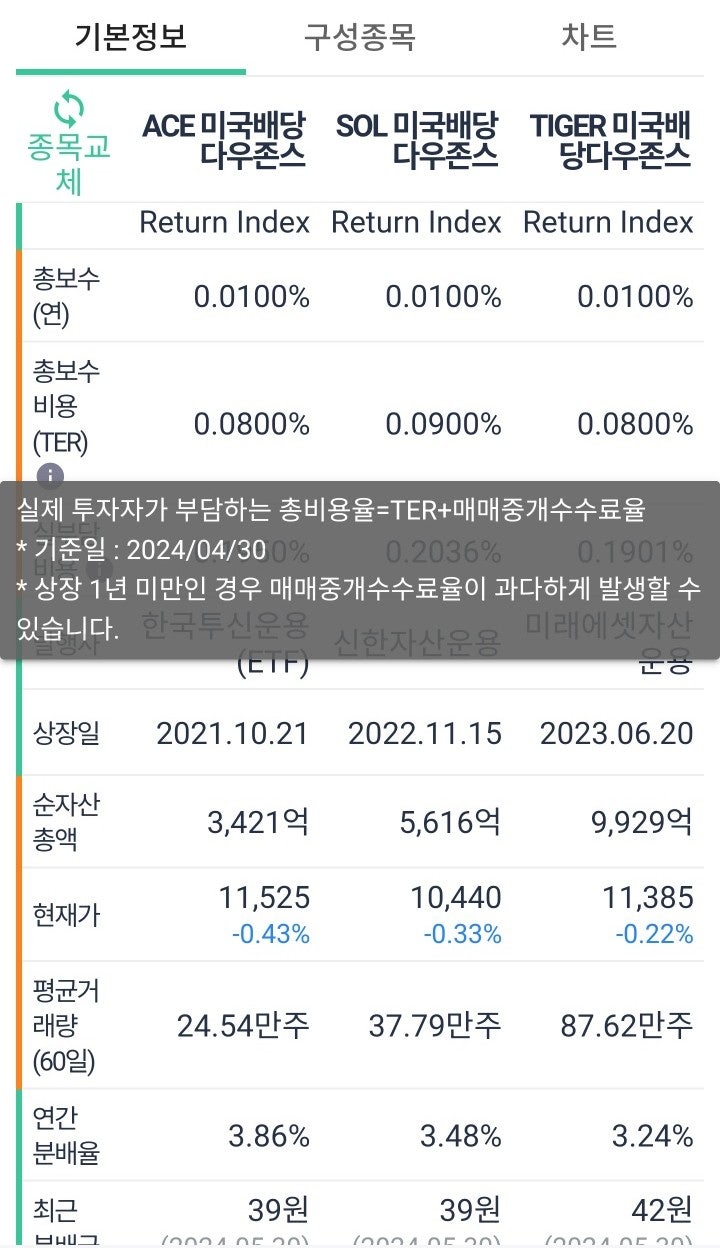Tap the TIGER 미국배당다우존스 column header
The height and width of the screenshot is (1248, 720).
tap(609, 141)
